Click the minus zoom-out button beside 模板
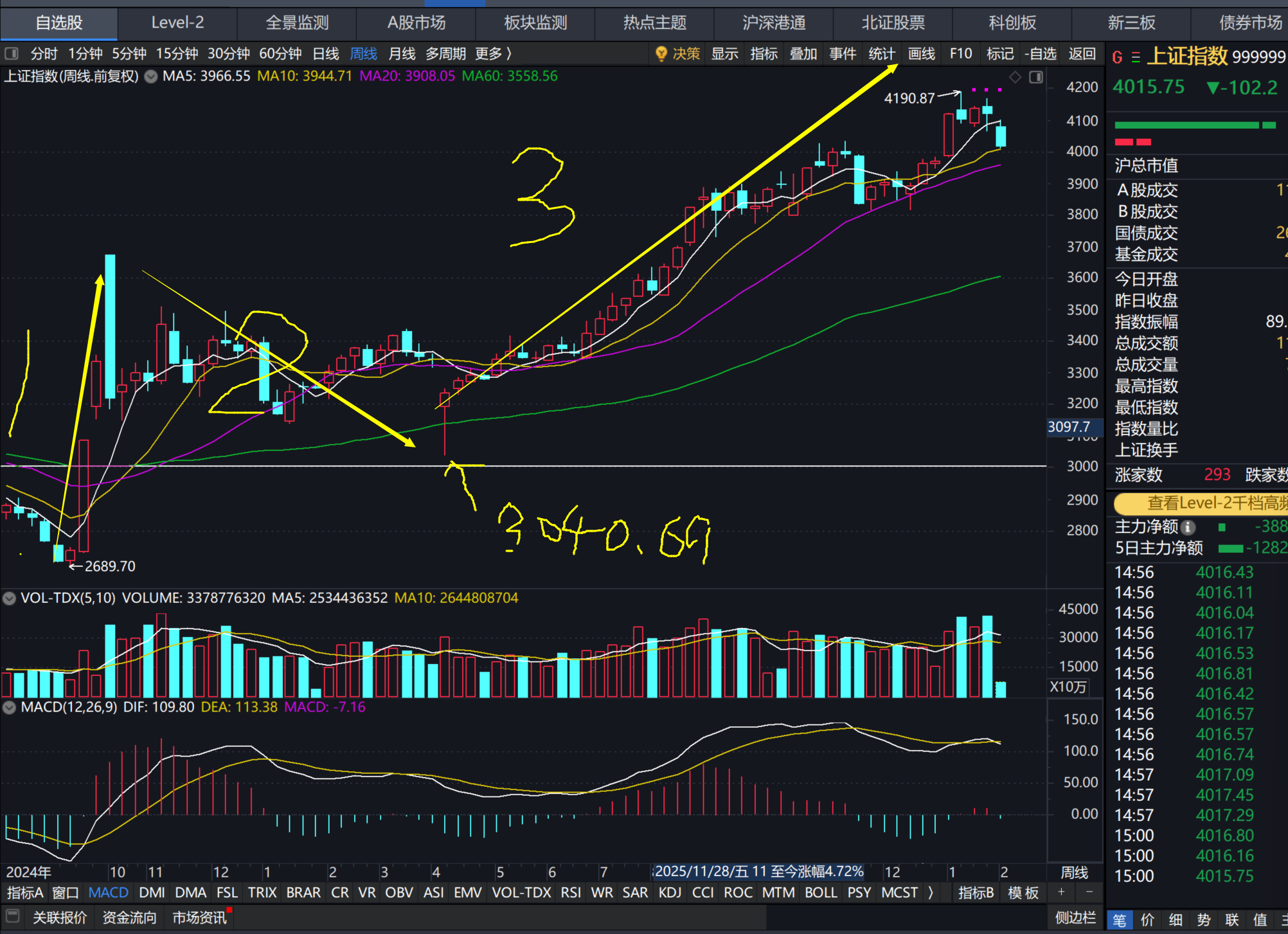The width and height of the screenshot is (1288, 934). (1089, 892)
